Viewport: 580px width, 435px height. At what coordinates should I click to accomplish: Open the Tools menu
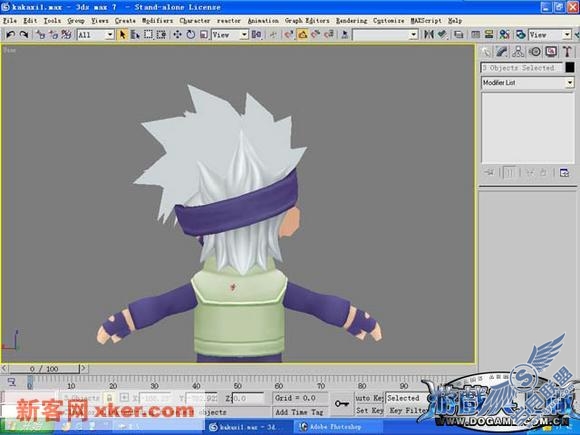tap(52, 21)
